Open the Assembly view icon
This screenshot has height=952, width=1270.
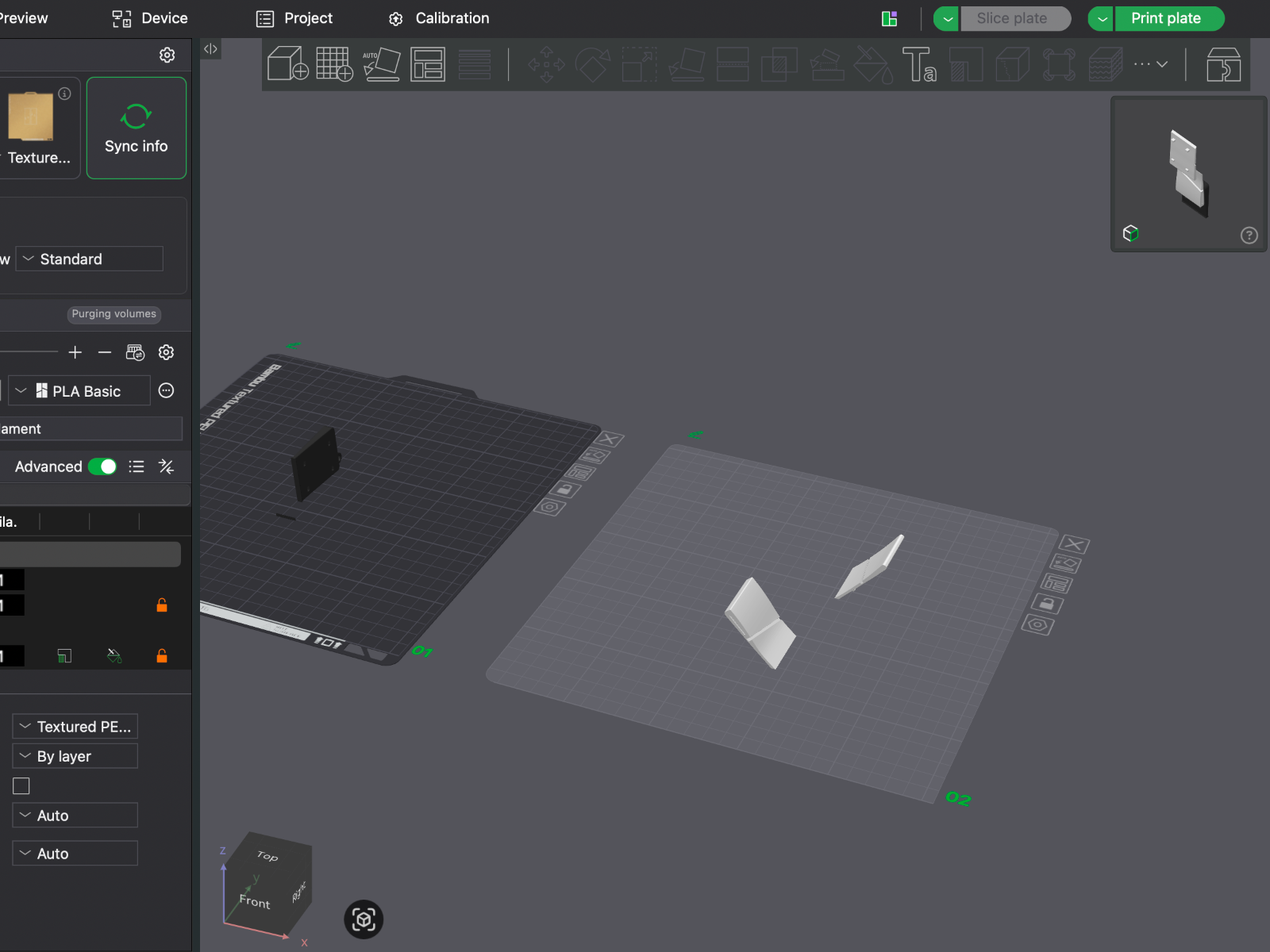[x=1223, y=64]
